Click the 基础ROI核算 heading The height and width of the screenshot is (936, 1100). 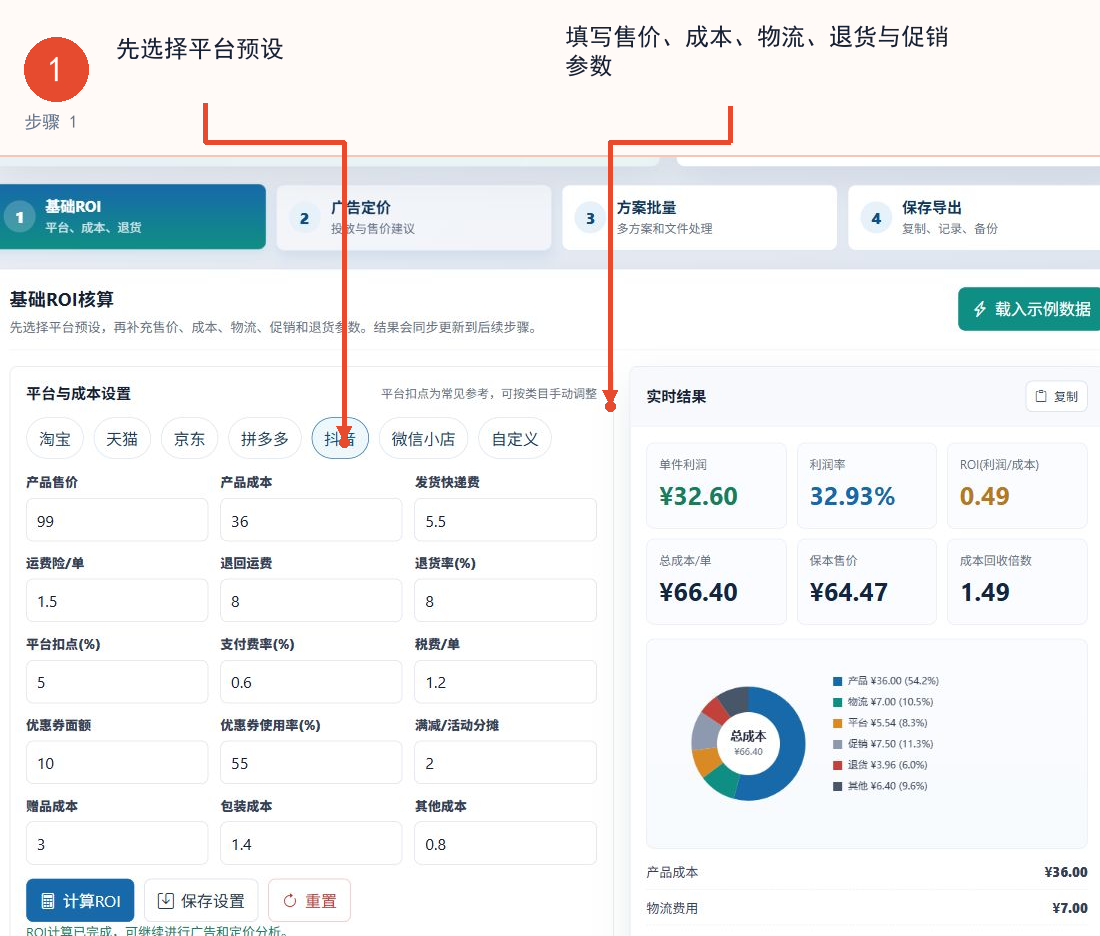click(62, 300)
